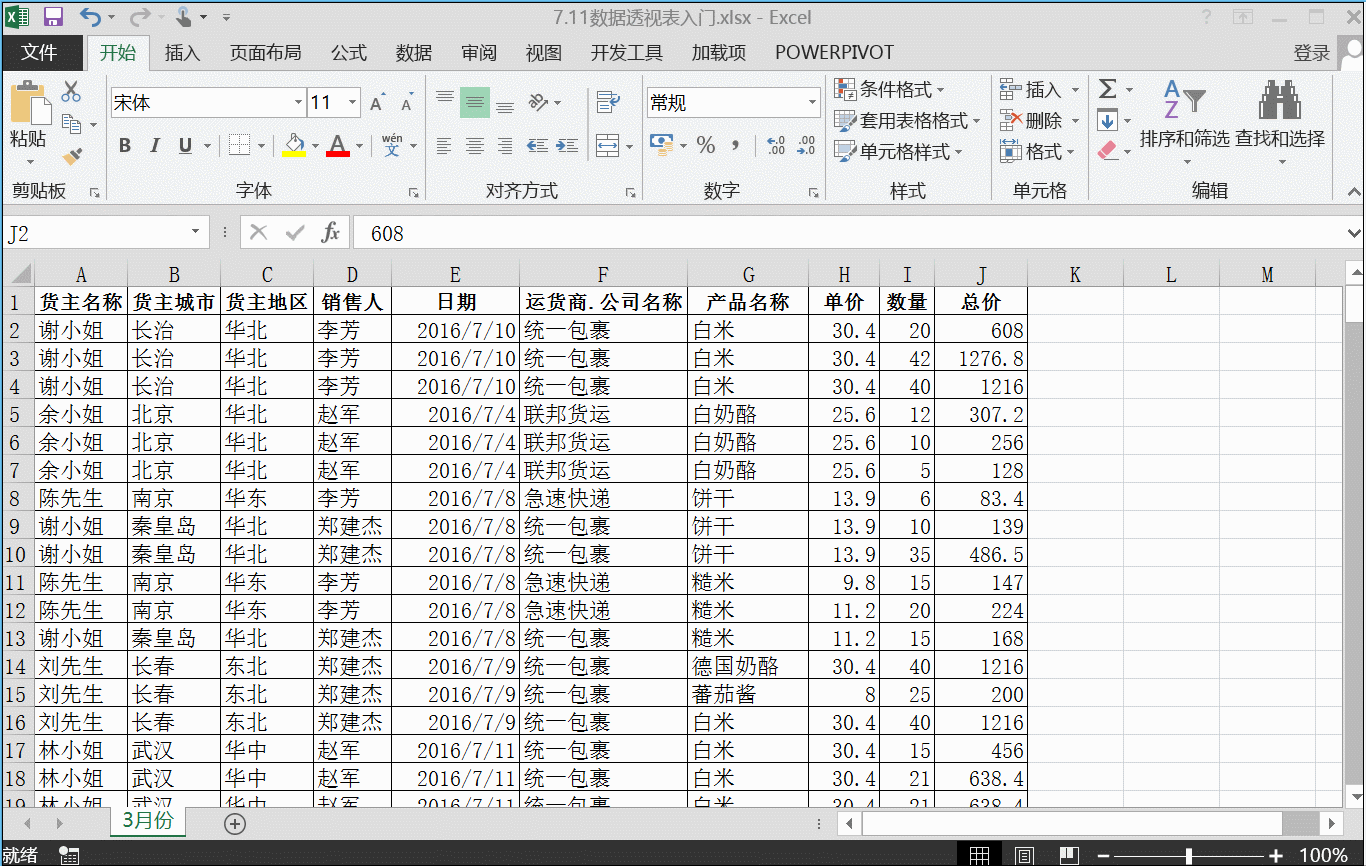Toggle underline formatting
Screen dimensions: 1366x866
(x=185, y=145)
